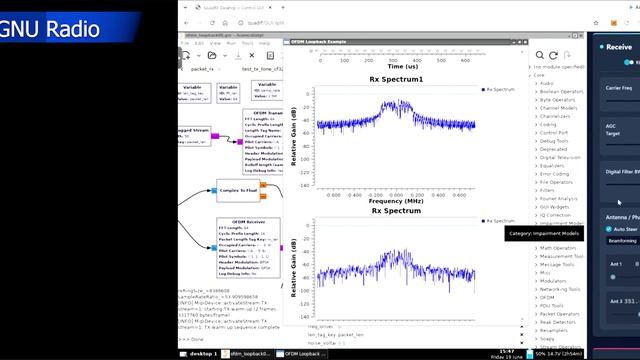
Task: Expand the Coding category
Action: click(x=536, y=124)
